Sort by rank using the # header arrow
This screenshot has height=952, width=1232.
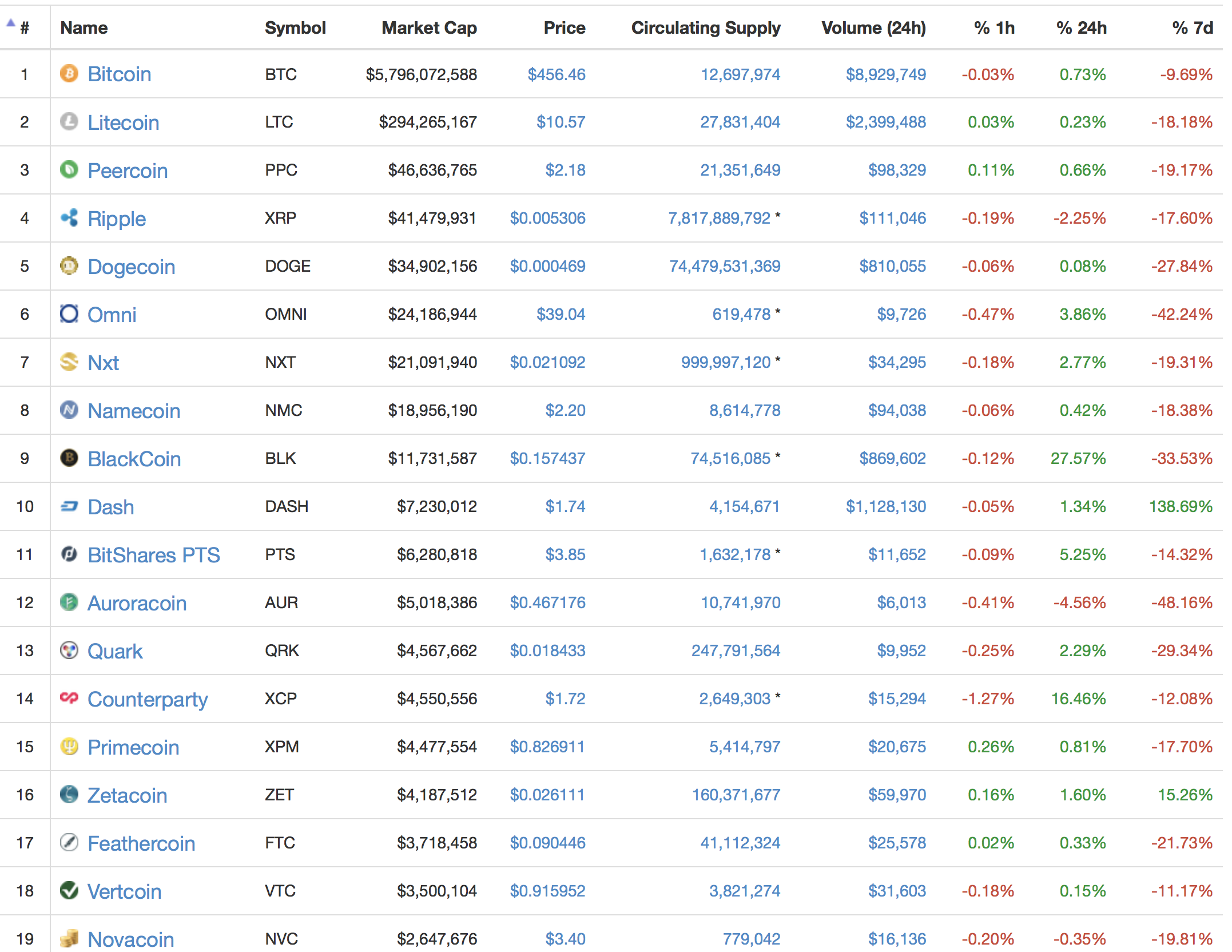click(10, 23)
